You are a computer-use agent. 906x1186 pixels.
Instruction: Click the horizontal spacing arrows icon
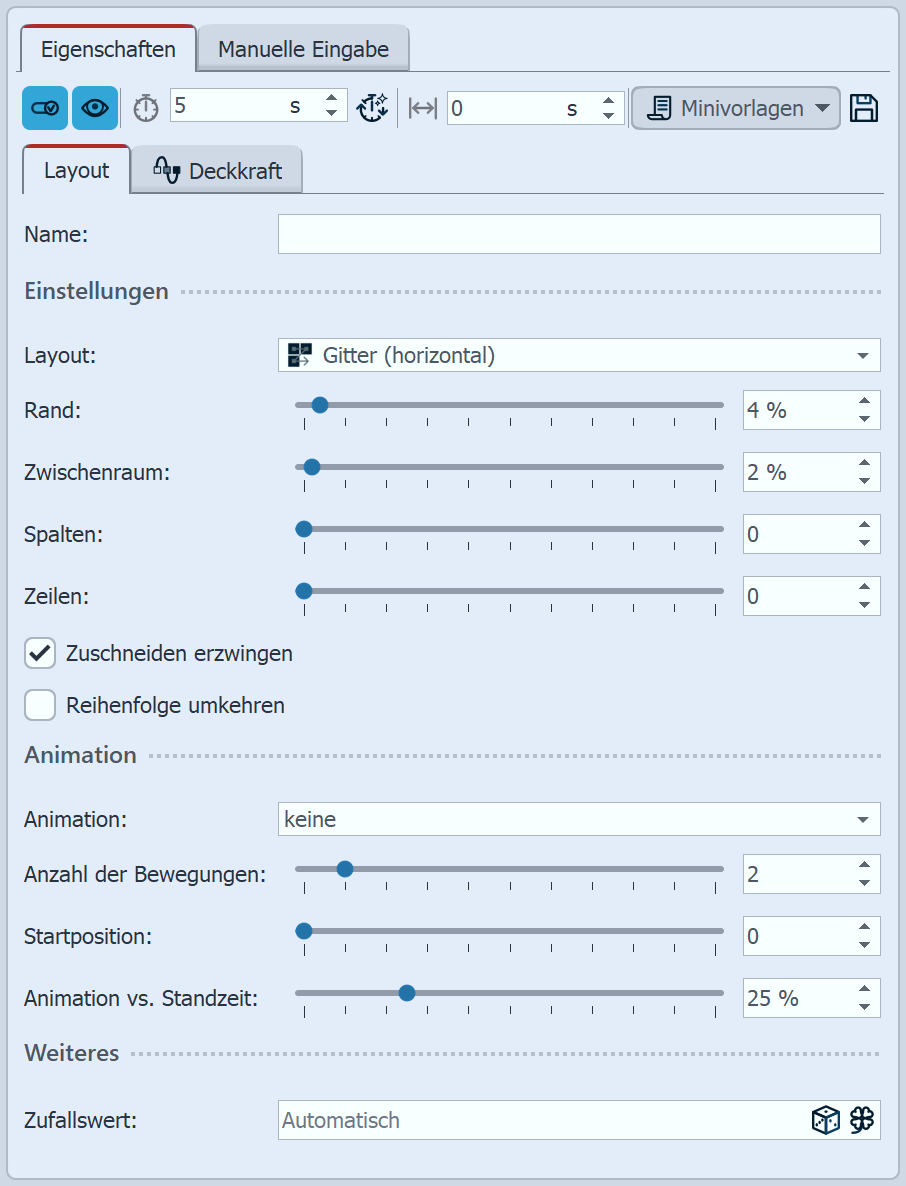(420, 107)
